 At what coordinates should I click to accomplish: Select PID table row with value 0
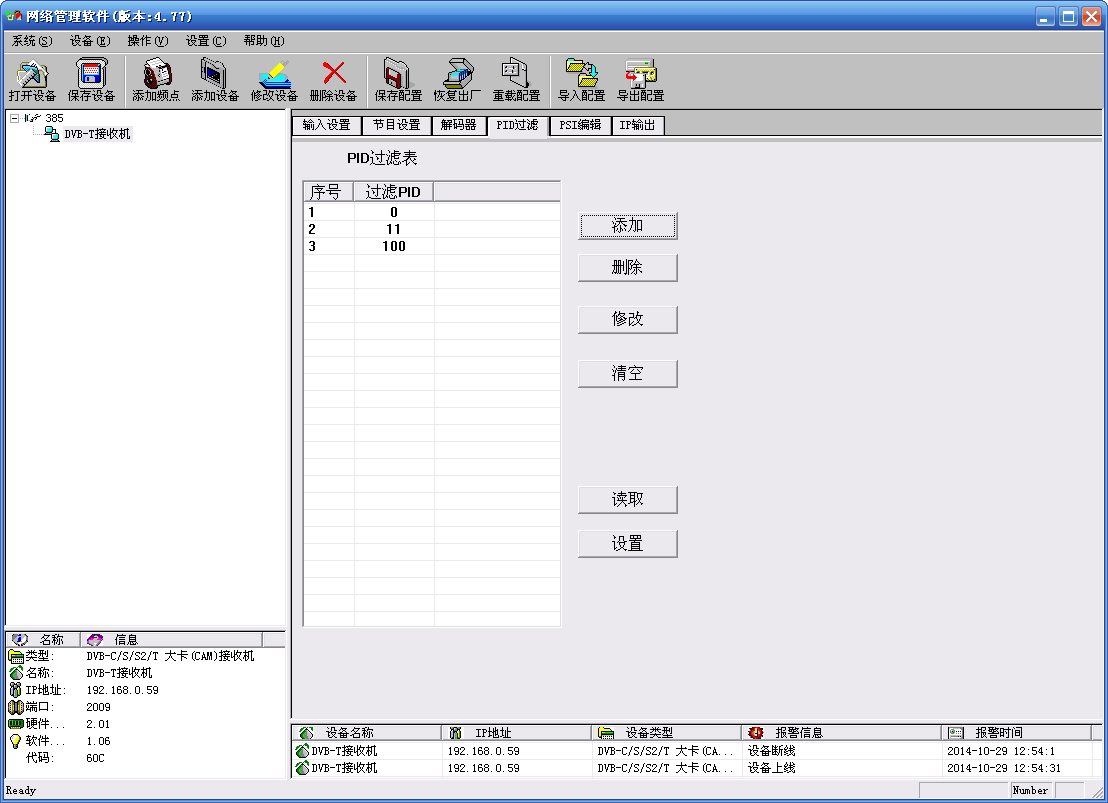432,212
